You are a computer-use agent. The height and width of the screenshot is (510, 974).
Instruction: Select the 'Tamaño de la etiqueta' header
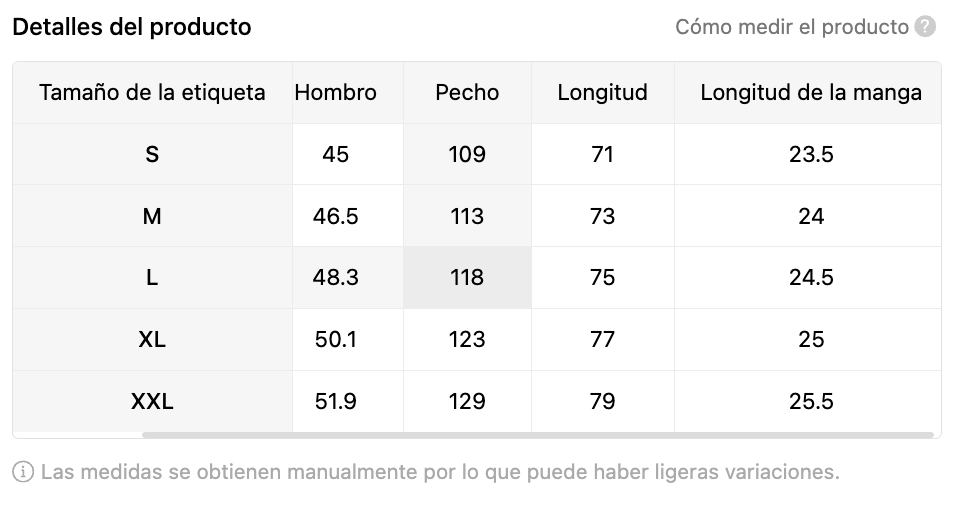coord(152,93)
